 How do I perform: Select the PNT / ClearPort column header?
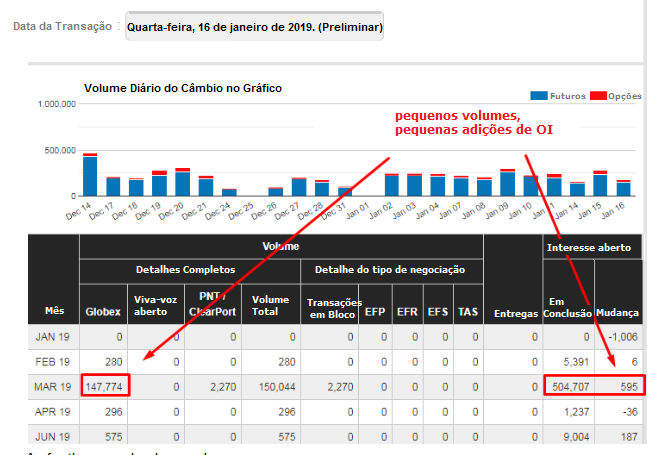point(214,305)
